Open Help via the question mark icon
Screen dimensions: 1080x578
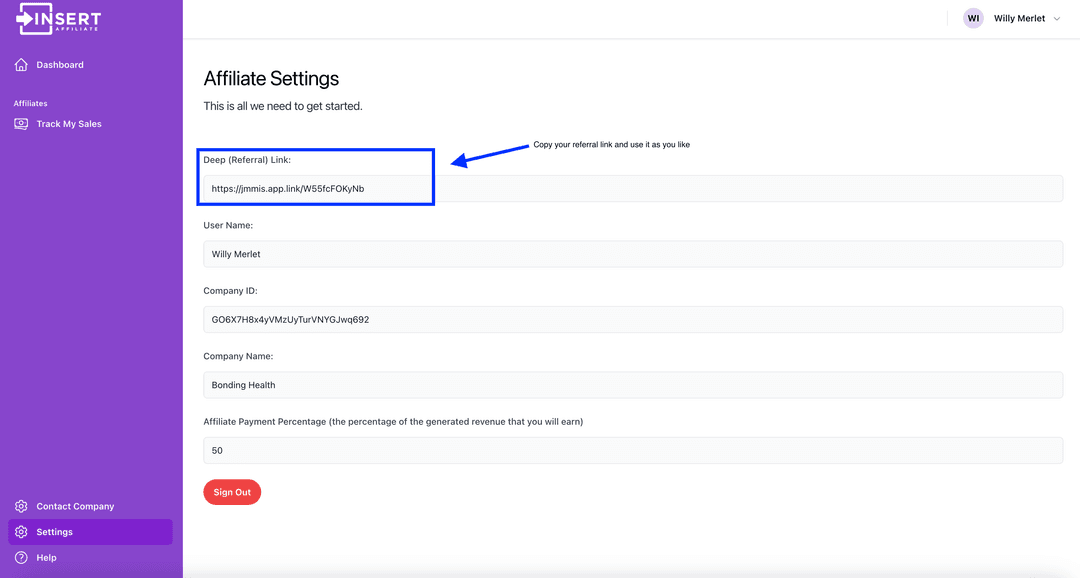click(x=21, y=557)
